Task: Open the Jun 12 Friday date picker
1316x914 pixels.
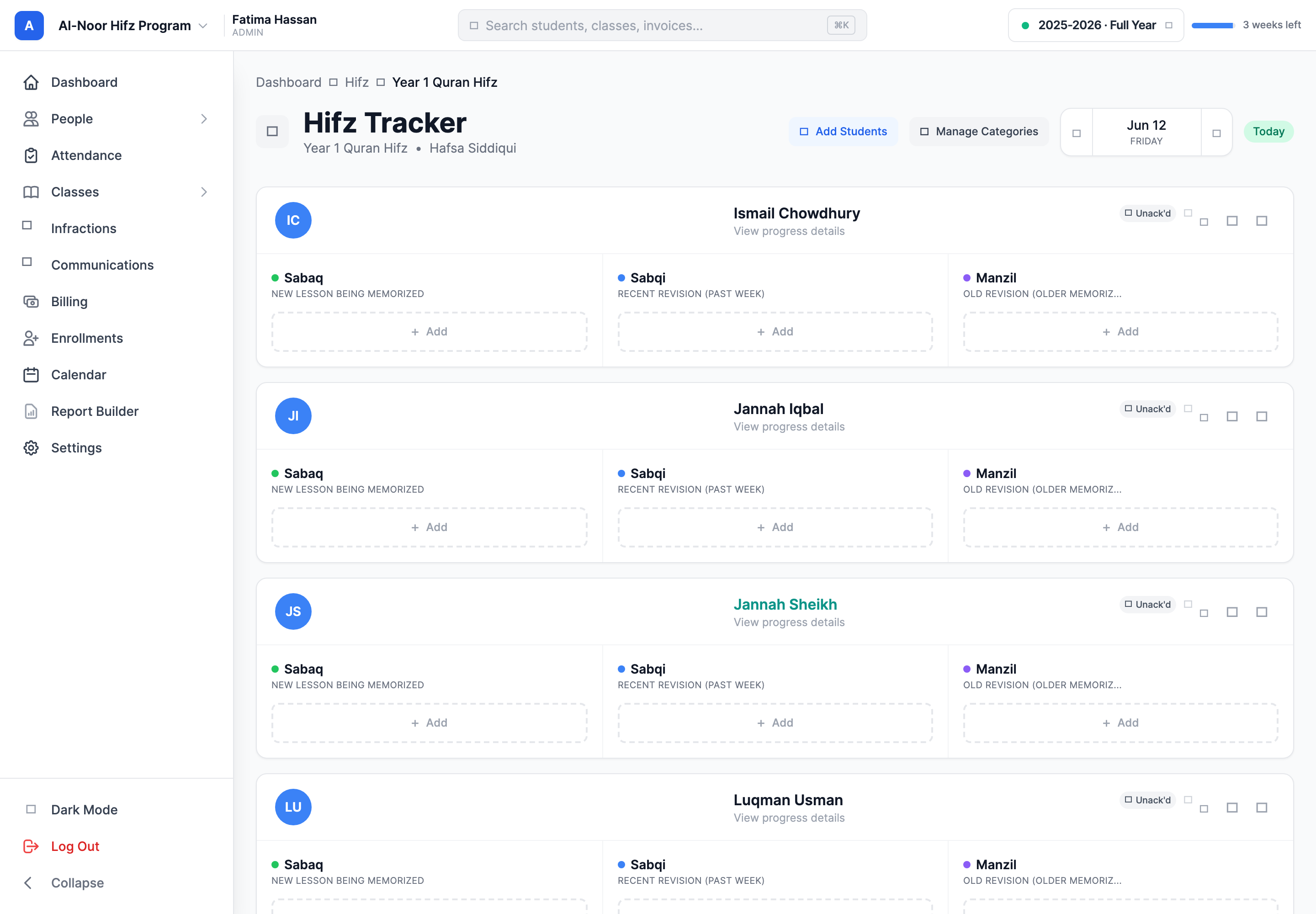Action: 1146,132
